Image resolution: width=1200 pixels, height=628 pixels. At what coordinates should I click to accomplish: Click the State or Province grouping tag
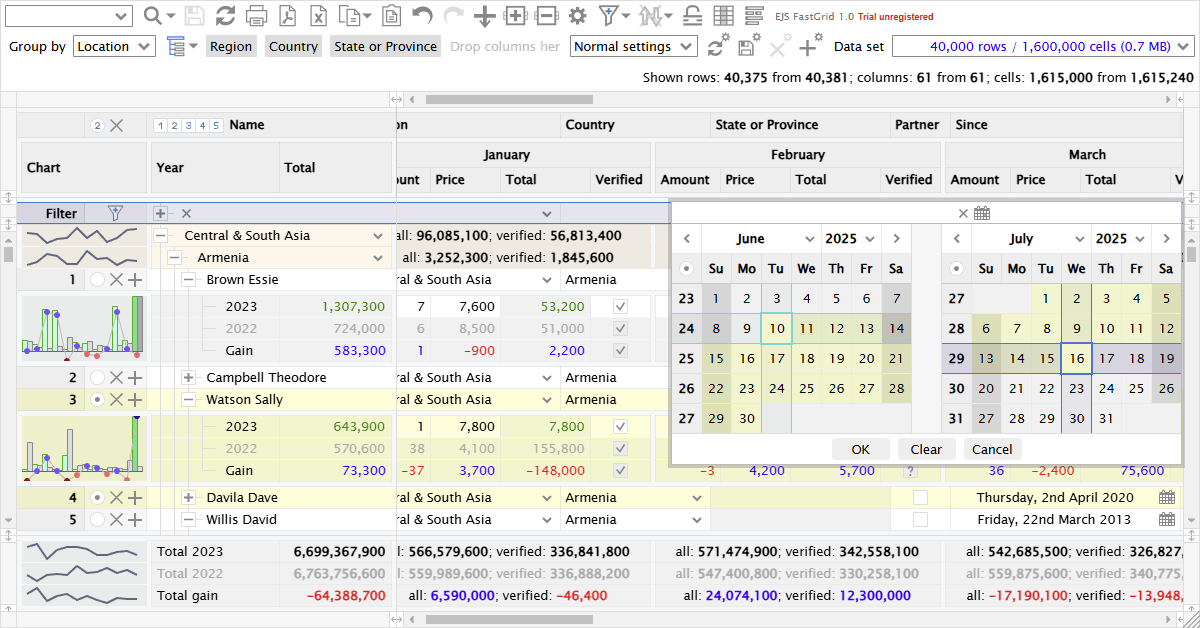(x=385, y=46)
